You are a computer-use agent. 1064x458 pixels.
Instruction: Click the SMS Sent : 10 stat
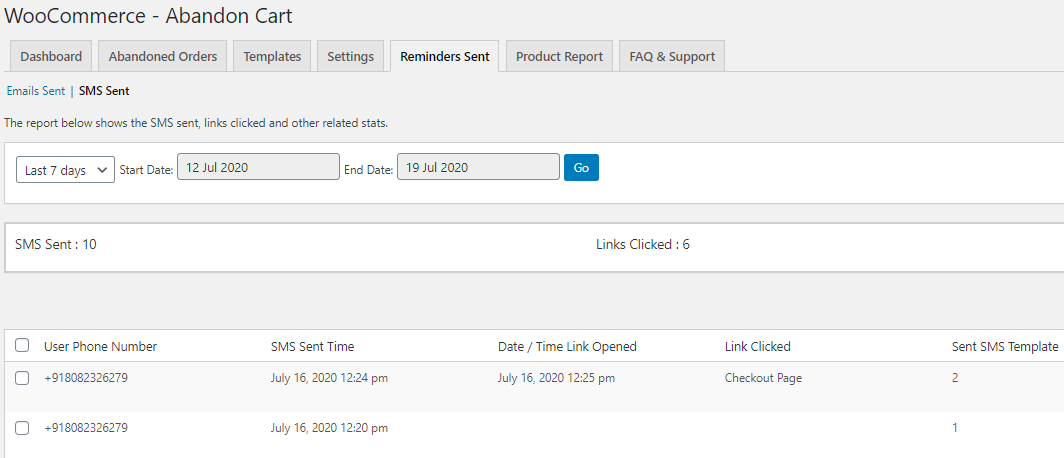pyautogui.click(x=56, y=244)
